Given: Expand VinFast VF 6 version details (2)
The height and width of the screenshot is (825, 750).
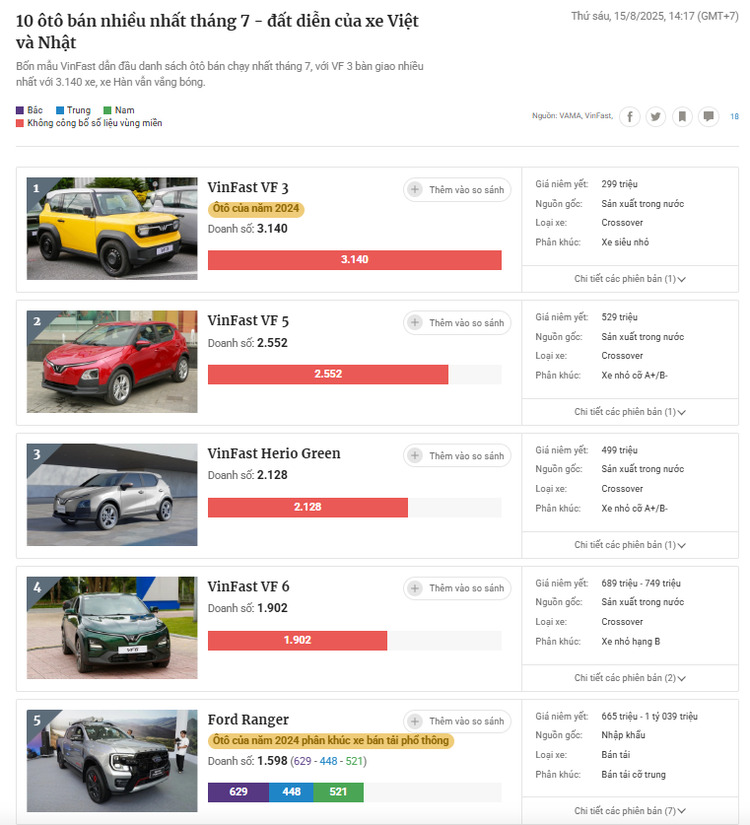Looking at the screenshot, I should (x=629, y=678).
